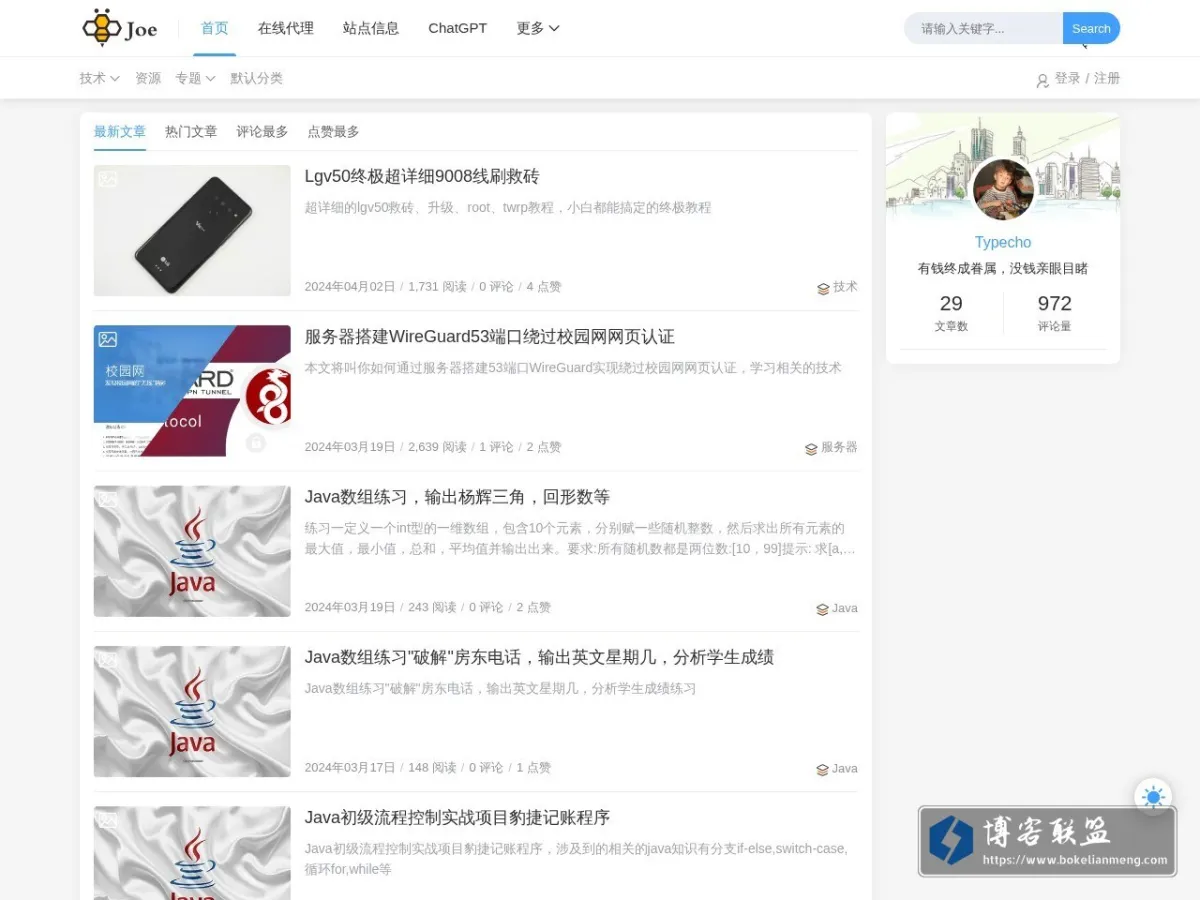This screenshot has width=1200, height=900.
Task: Click the category icon beside 服务器 tag
Action: click(x=811, y=449)
